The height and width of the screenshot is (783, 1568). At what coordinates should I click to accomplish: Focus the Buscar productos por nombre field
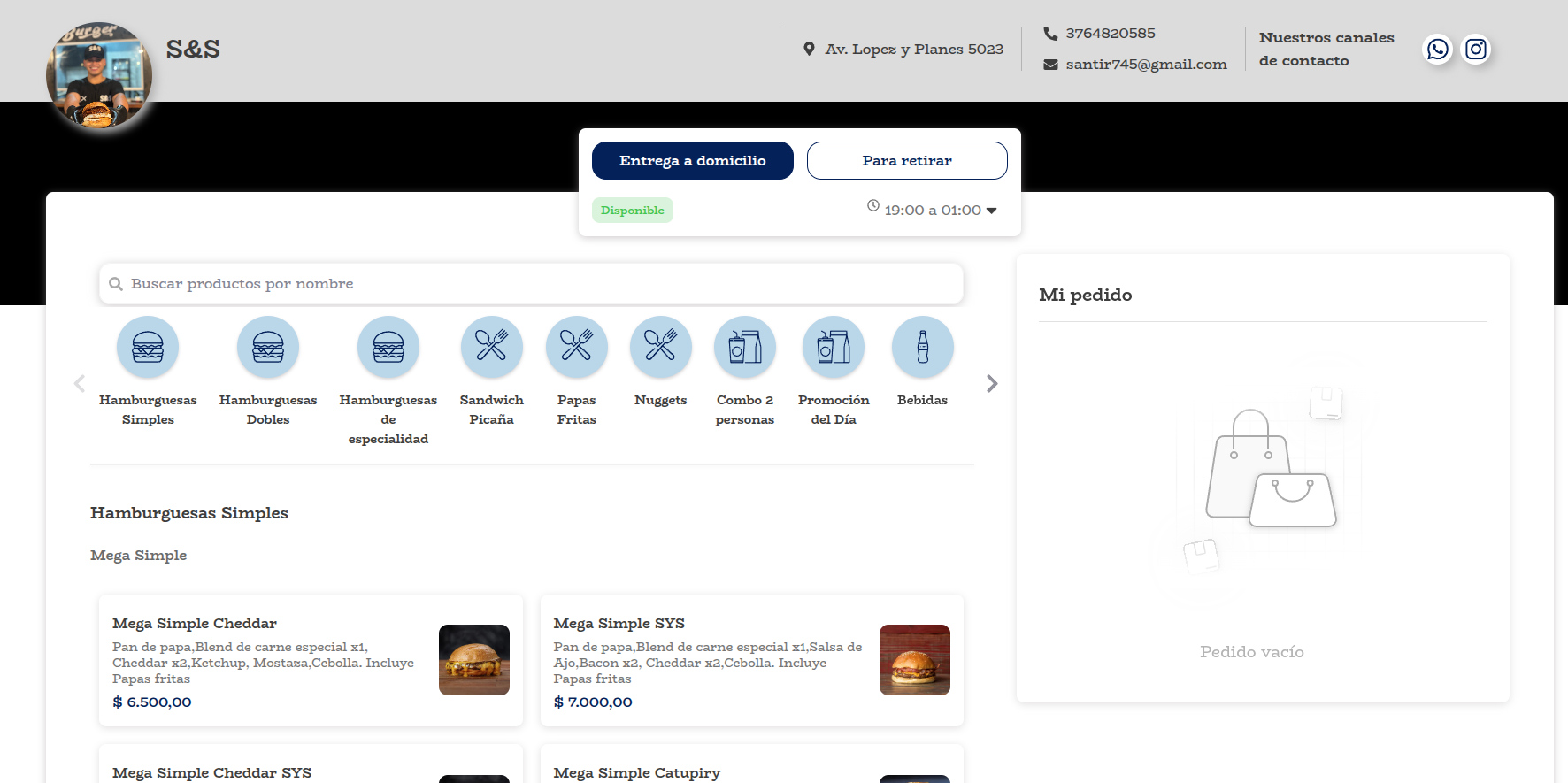(x=531, y=284)
